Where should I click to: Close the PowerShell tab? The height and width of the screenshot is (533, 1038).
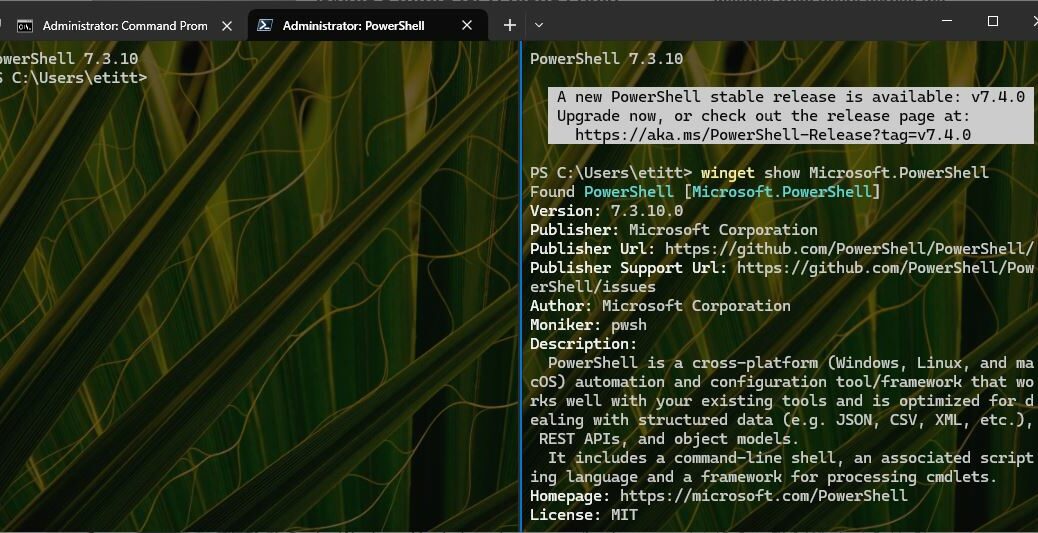point(467,26)
